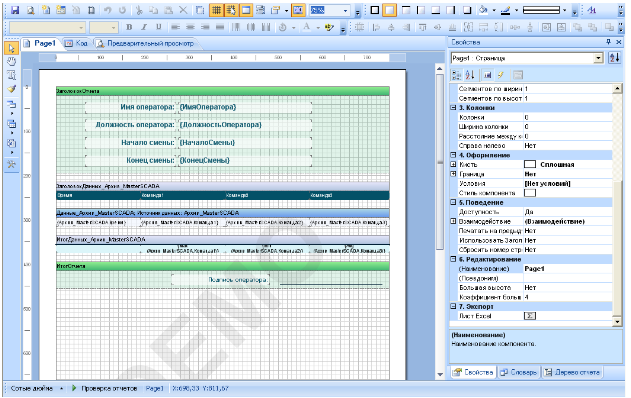Select the ИтогОтчета band header
The width and height of the screenshot is (631, 398).
click(x=223, y=266)
